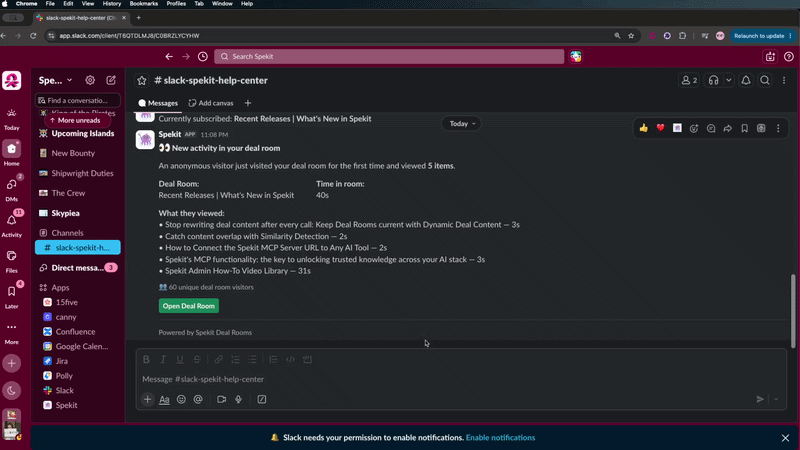
Task: Toggle bulleted list in composer
Action: [x=252, y=360]
